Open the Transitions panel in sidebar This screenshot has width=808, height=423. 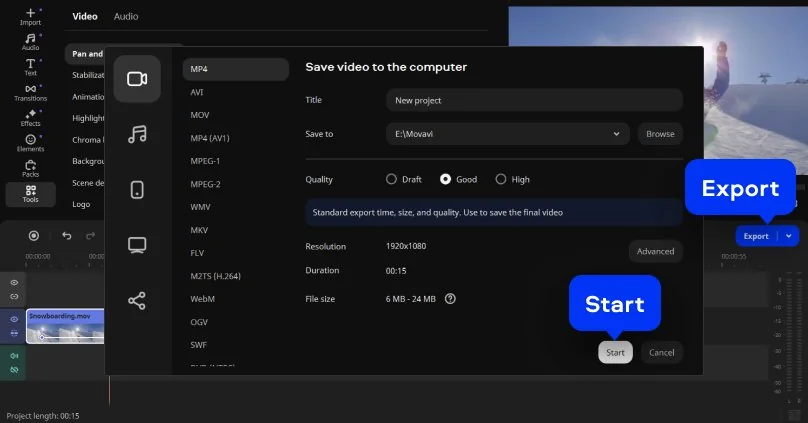pos(30,93)
